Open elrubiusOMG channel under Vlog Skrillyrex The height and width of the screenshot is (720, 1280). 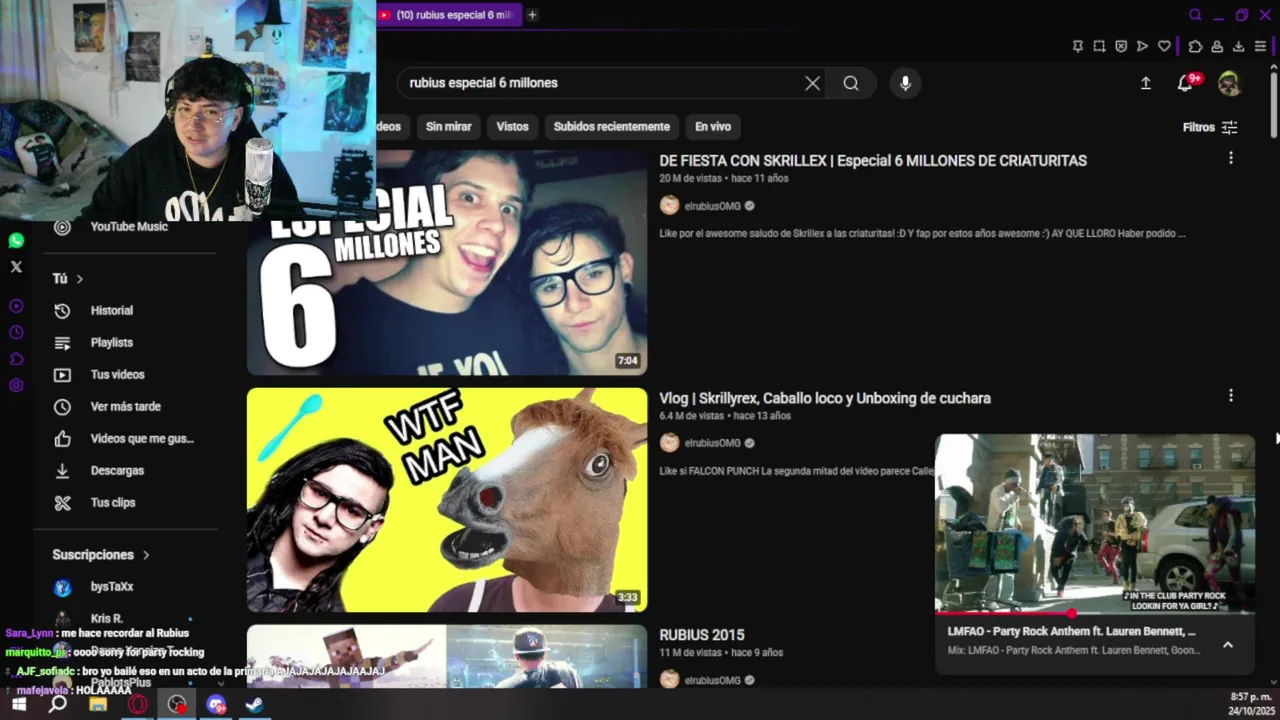pyautogui.click(x=712, y=443)
